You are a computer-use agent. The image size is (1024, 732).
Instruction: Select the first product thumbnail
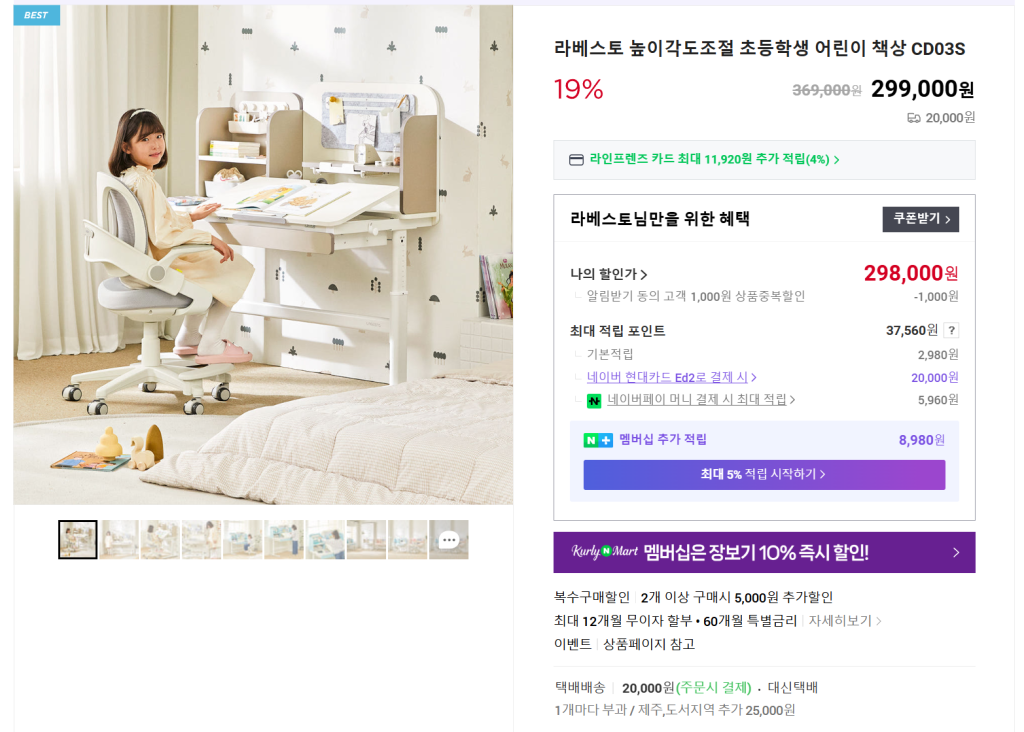tap(78, 539)
